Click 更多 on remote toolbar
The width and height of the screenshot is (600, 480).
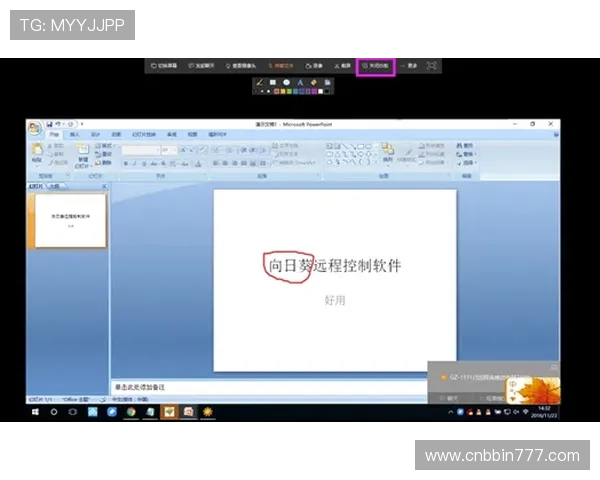pos(409,66)
